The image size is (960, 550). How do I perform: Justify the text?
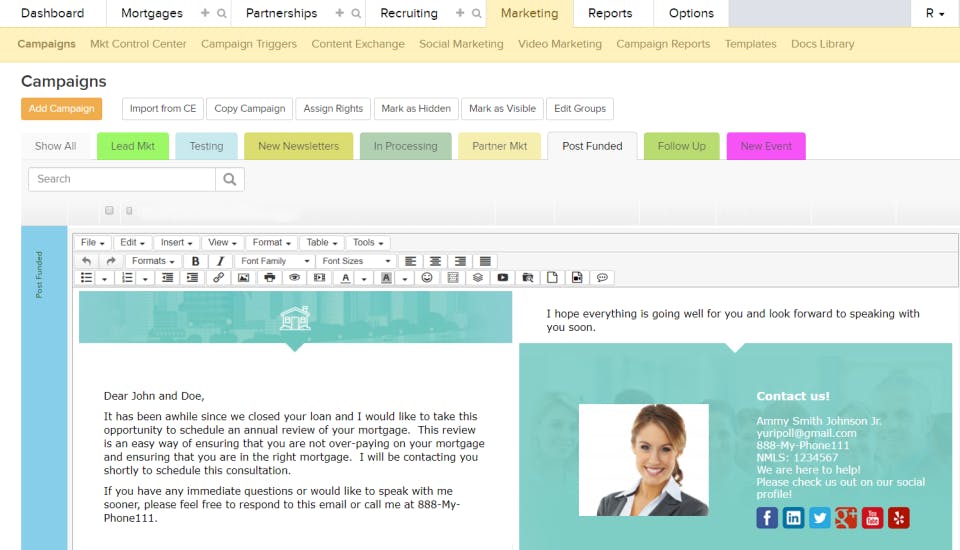coord(485,261)
